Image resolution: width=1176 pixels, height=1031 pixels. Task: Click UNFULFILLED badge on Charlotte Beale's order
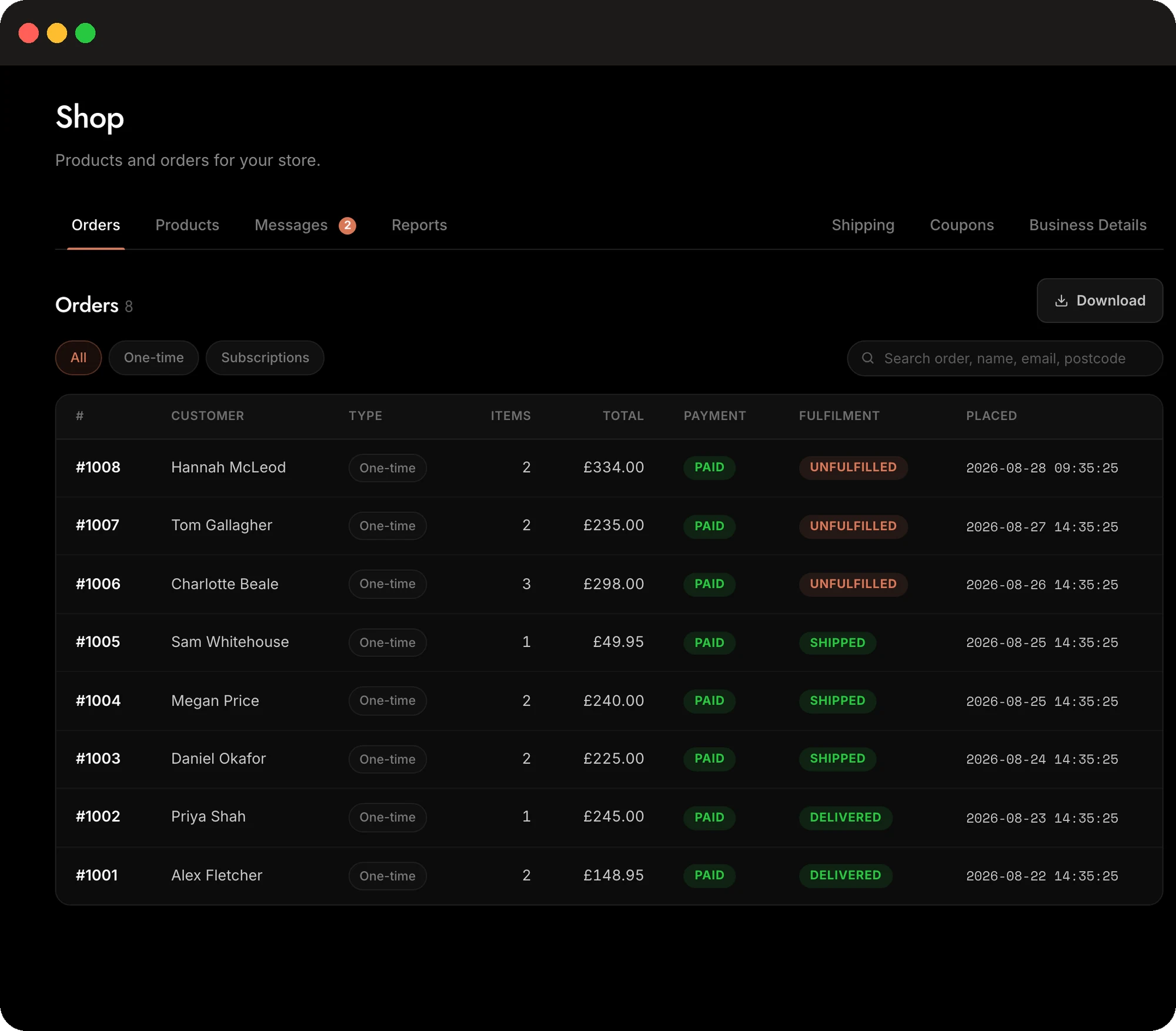[853, 584]
